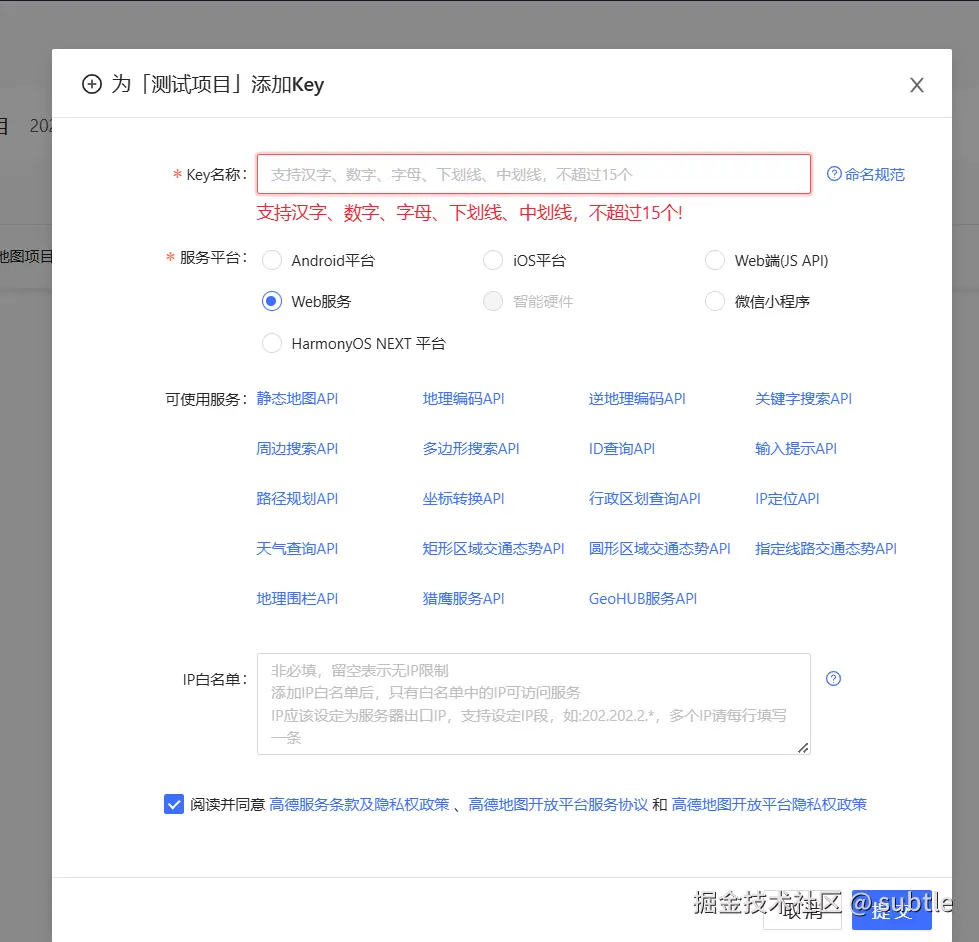Click the red Key name validation message

470,213
